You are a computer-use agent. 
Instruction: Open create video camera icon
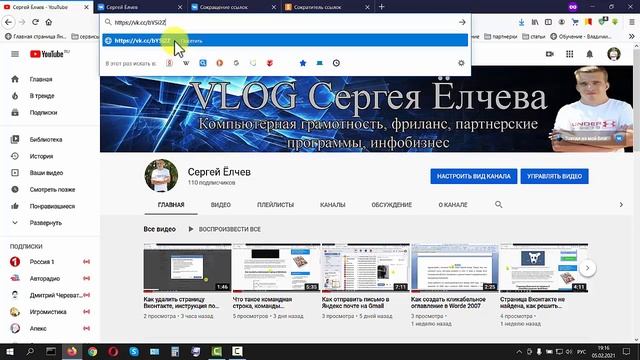point(550,54)
